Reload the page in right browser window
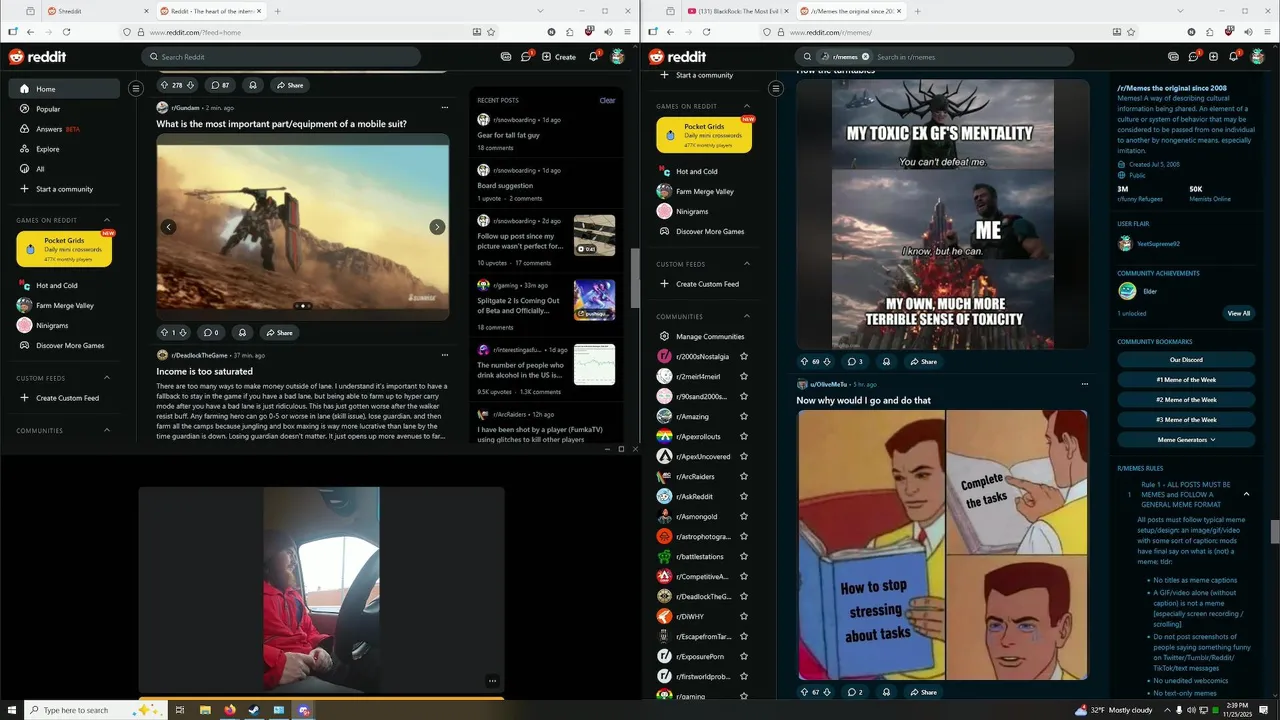This screenshot has width=1280, height=720. [x=706, y=32]
